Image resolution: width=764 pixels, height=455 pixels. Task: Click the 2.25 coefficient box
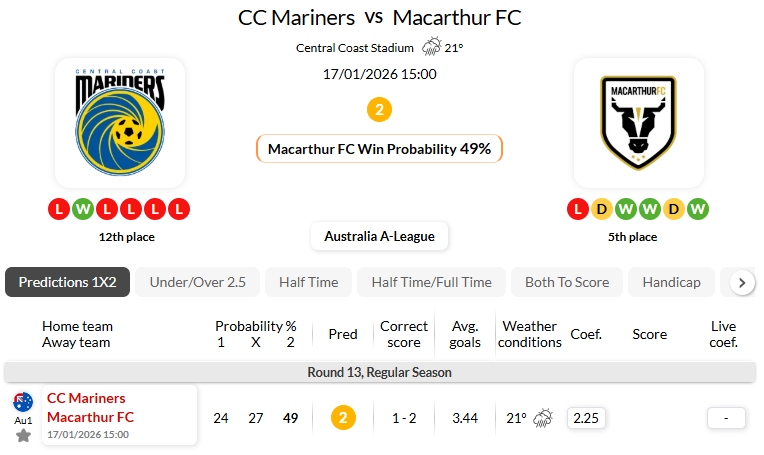586,418
